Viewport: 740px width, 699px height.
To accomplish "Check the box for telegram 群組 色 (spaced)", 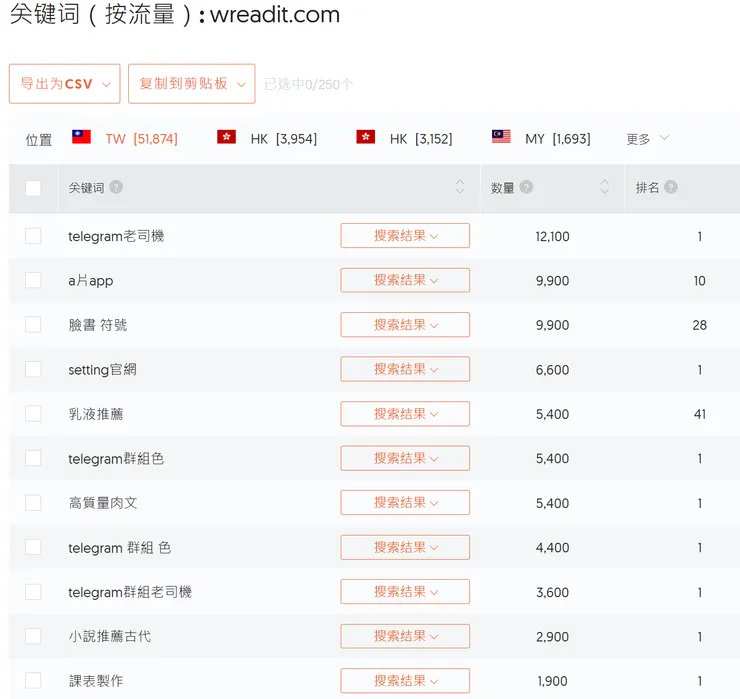I will click(33, 547).
